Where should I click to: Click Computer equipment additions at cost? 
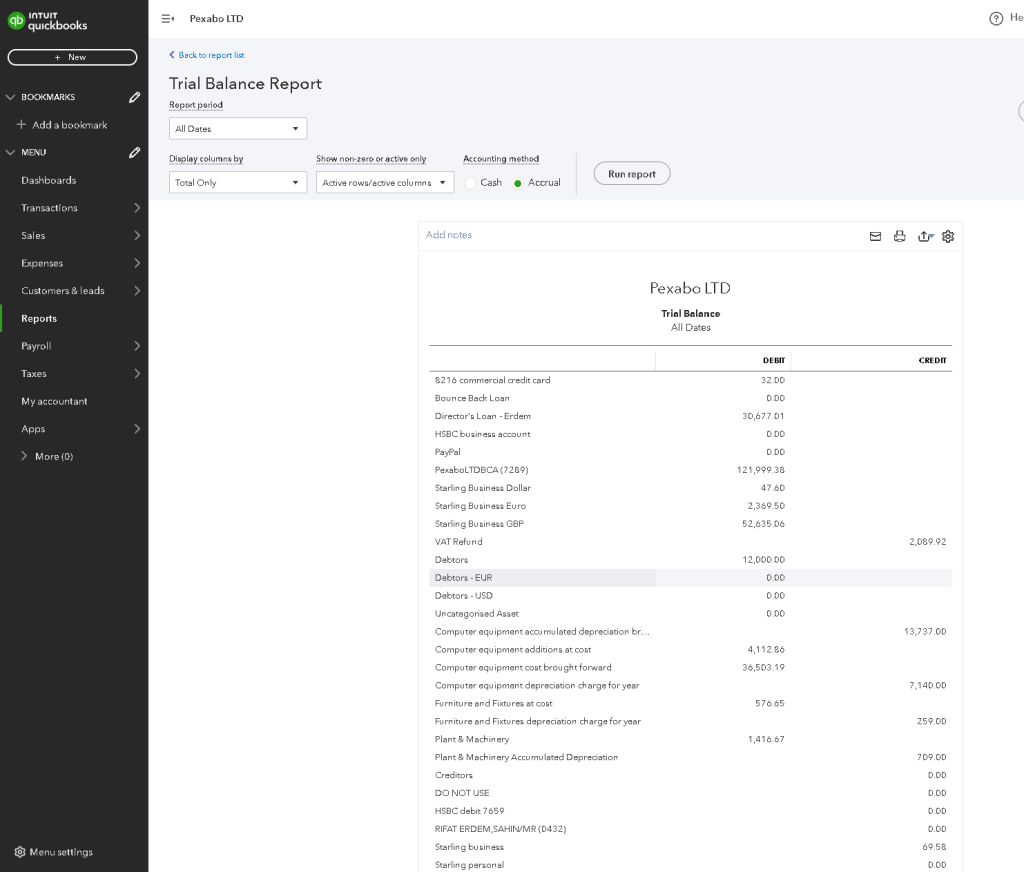click(513, 649)
